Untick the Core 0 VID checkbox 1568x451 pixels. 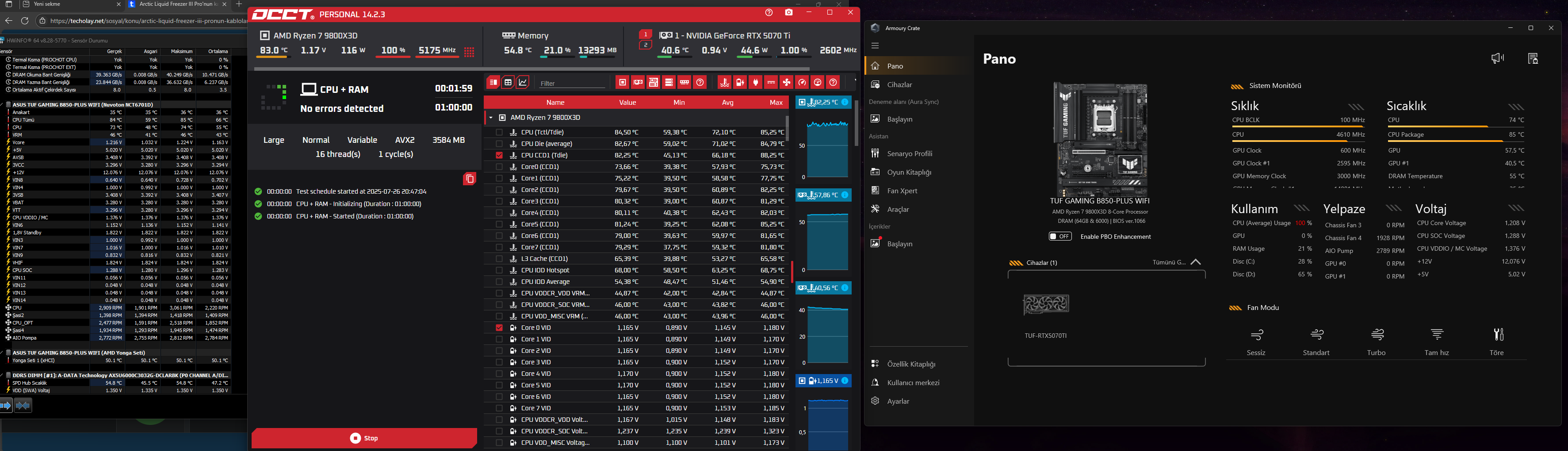tap(499, 328)
